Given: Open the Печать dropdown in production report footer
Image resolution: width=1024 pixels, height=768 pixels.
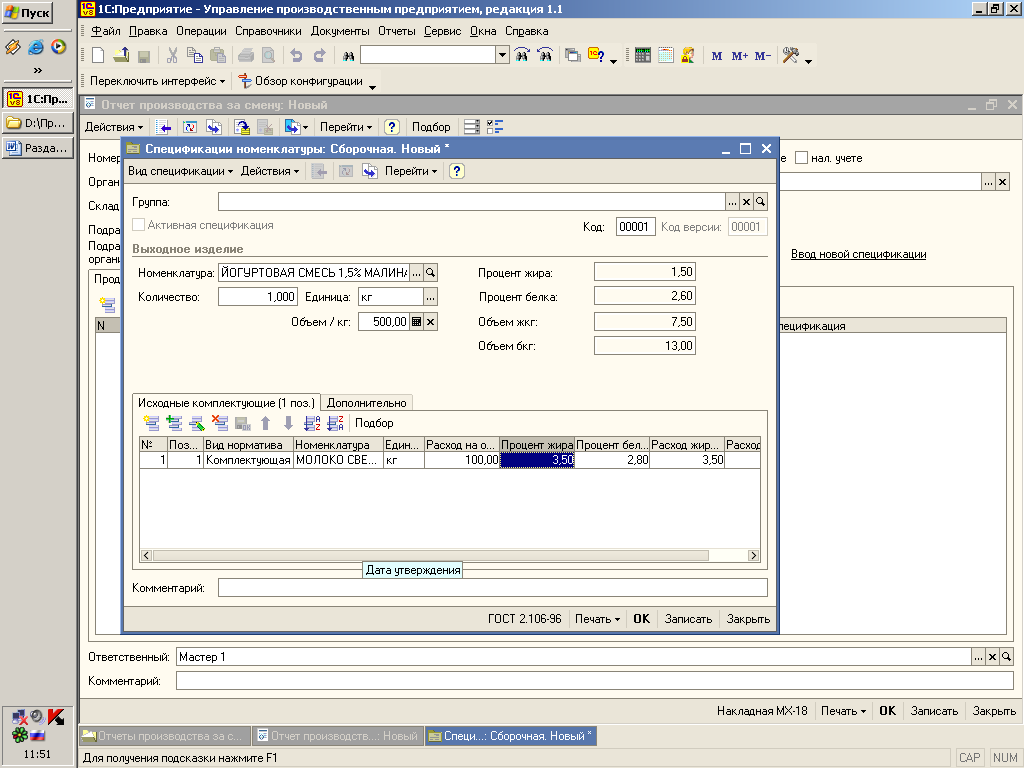Looking at the screenshot, I should [x=843, y=711].
